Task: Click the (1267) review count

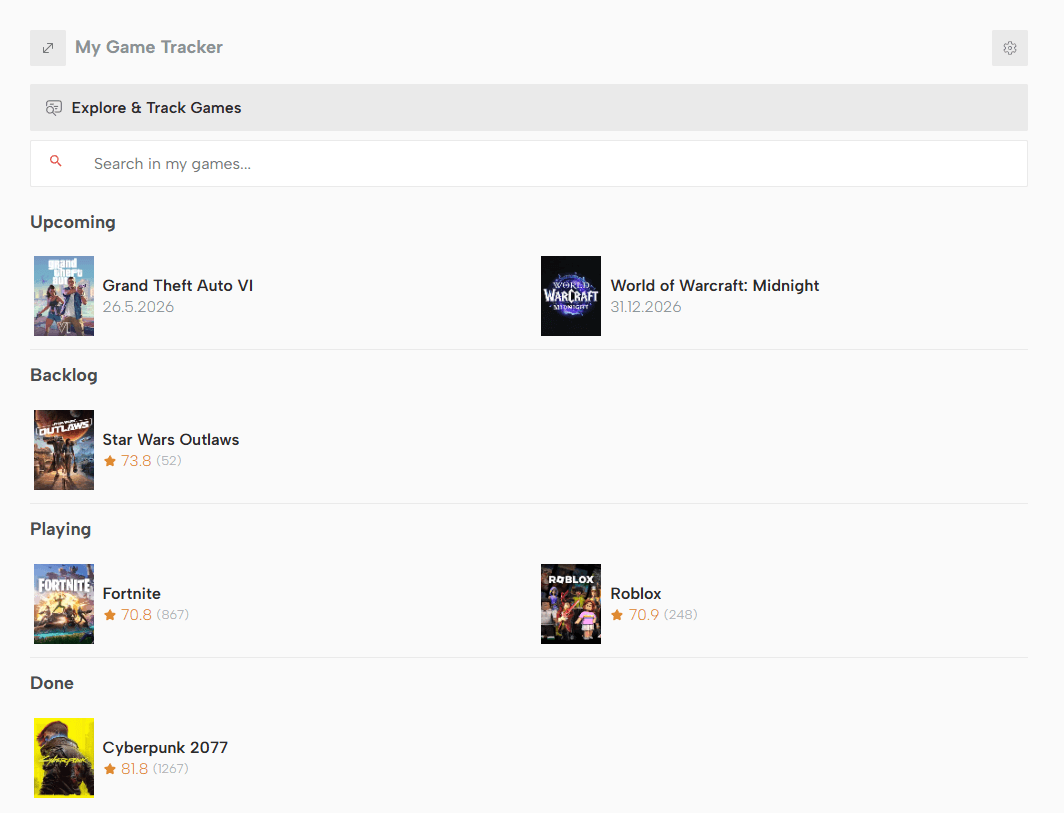Action: pyautogui.click(x=170, y=769)
